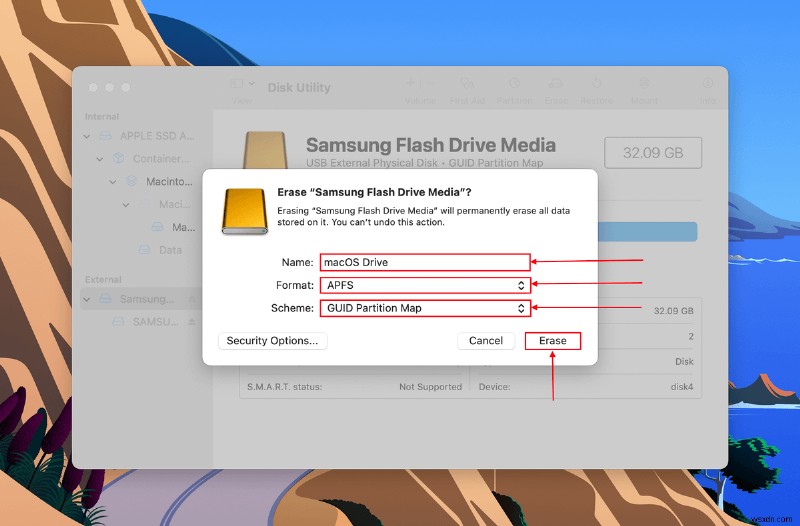800x526 pixels.
Task: Click the red close window button
Action: (93, 88)
